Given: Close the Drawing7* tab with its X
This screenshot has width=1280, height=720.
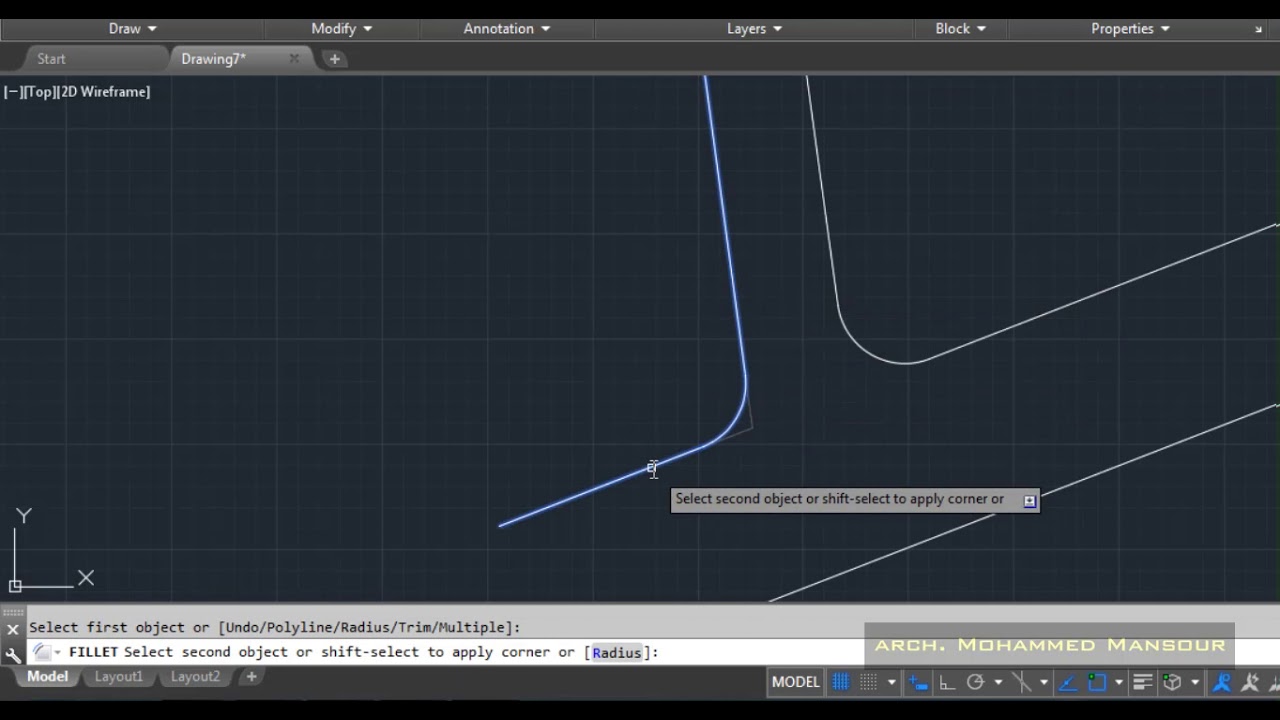Looking at the screenshot, I should (x=294, y=59).
